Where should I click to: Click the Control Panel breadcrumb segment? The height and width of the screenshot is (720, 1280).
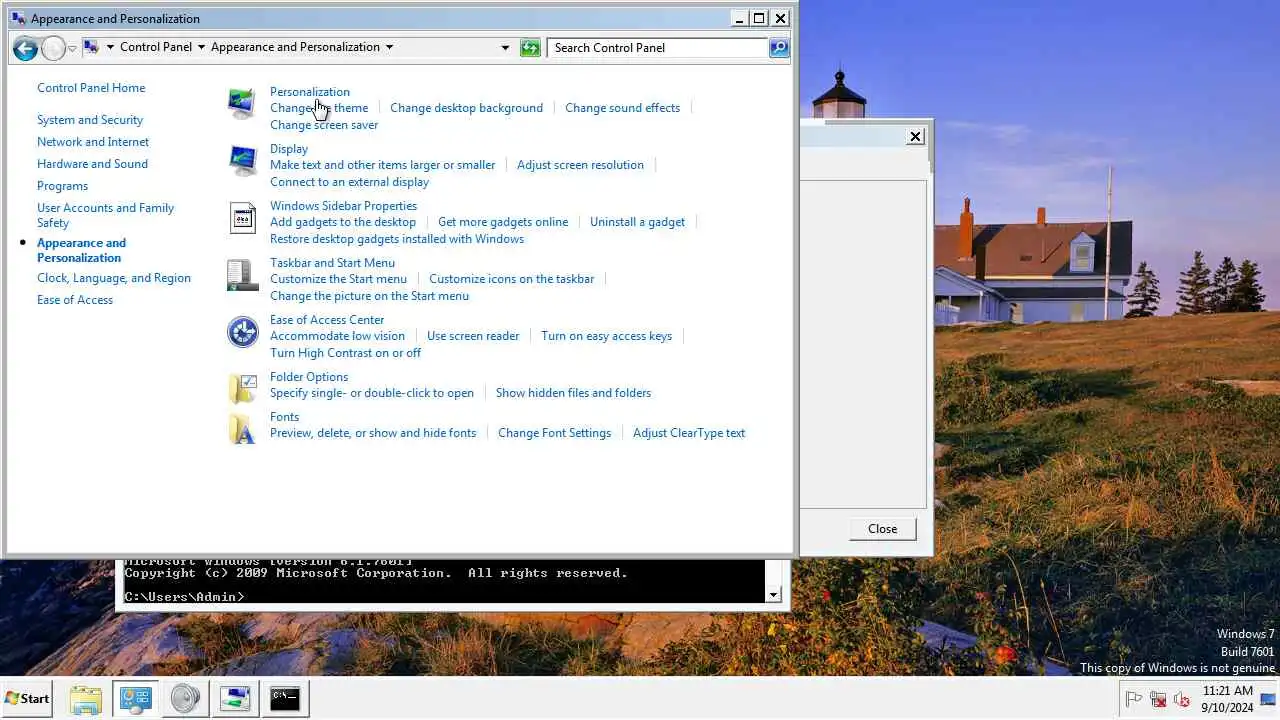[155, 47]
